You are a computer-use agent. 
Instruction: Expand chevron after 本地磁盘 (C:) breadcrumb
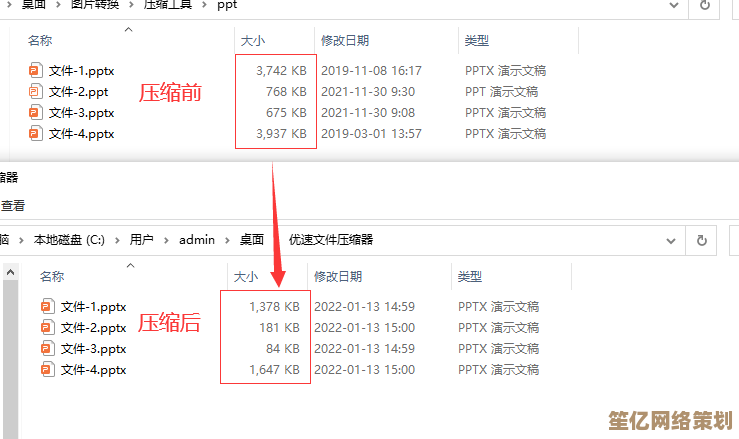click(x=117, y=240)
